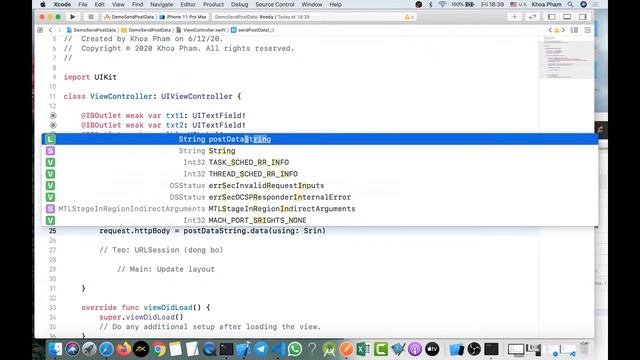Run the project with the Play button
The width and height of the screenshot is (640, 360).
point(73,17)
